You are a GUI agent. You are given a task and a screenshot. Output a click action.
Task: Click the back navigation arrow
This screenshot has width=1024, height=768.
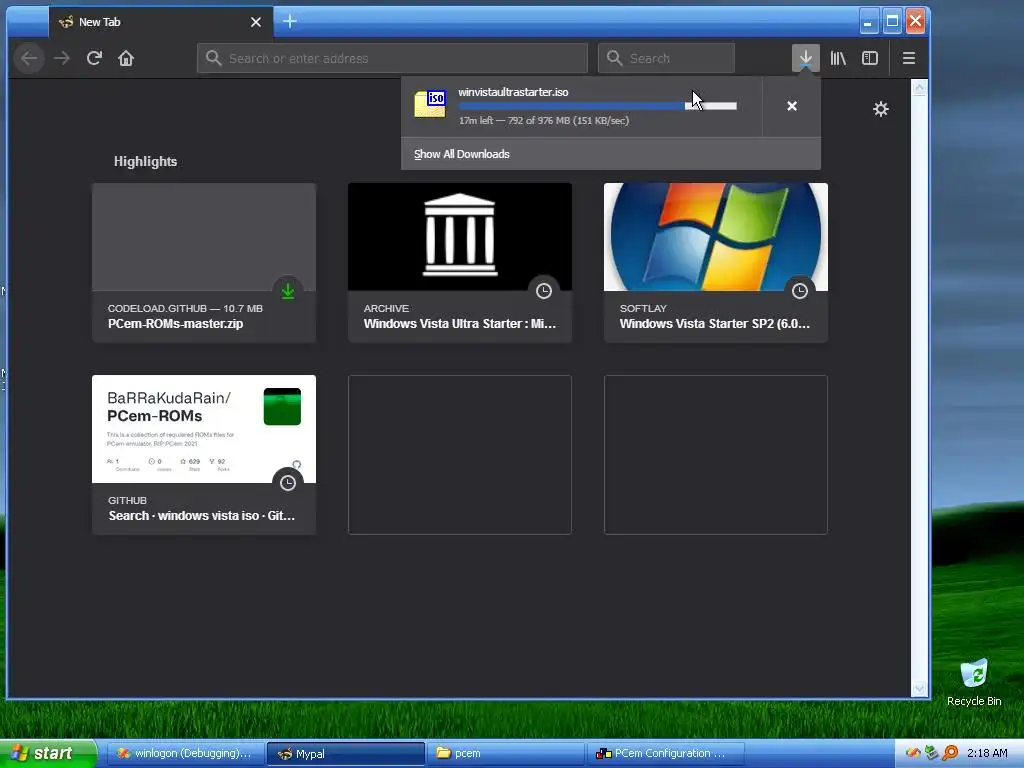[29, 59]
